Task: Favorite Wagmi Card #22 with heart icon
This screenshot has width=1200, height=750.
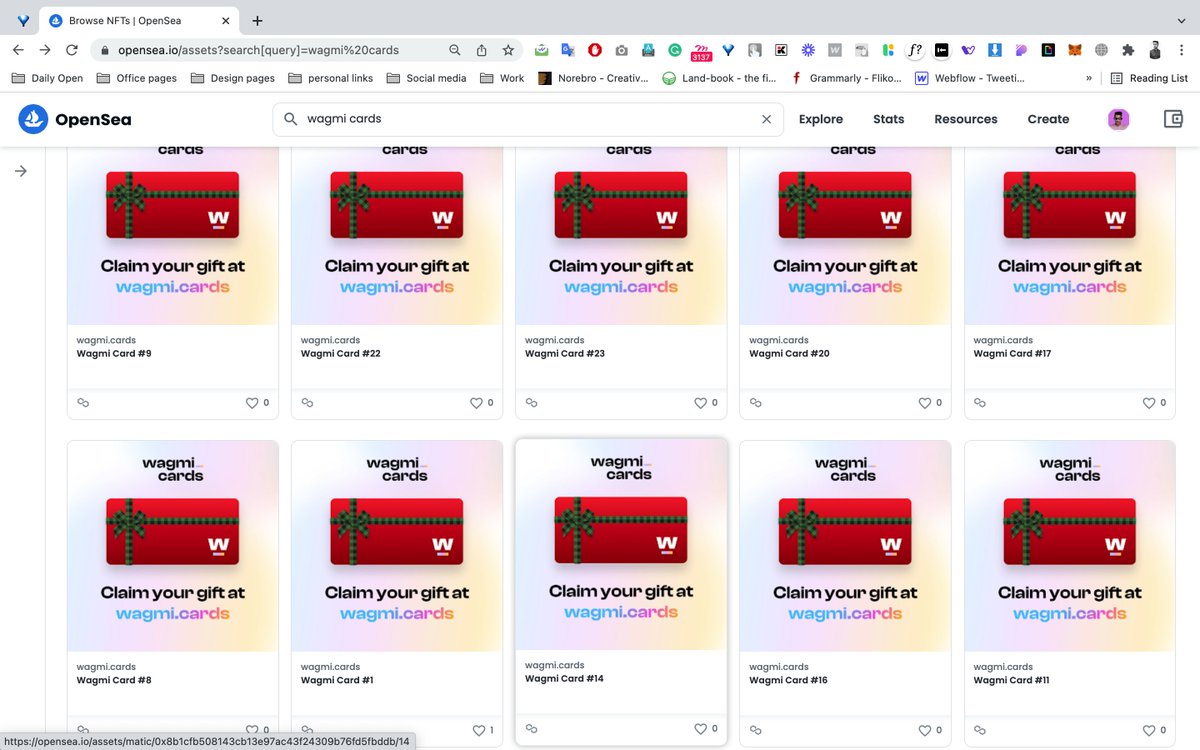Action: coord(476,403)
